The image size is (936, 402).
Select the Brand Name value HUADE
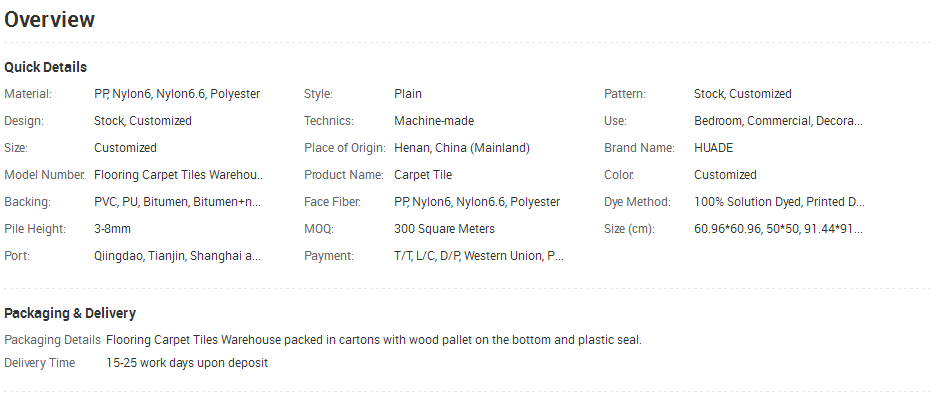[x=713, y=148]
